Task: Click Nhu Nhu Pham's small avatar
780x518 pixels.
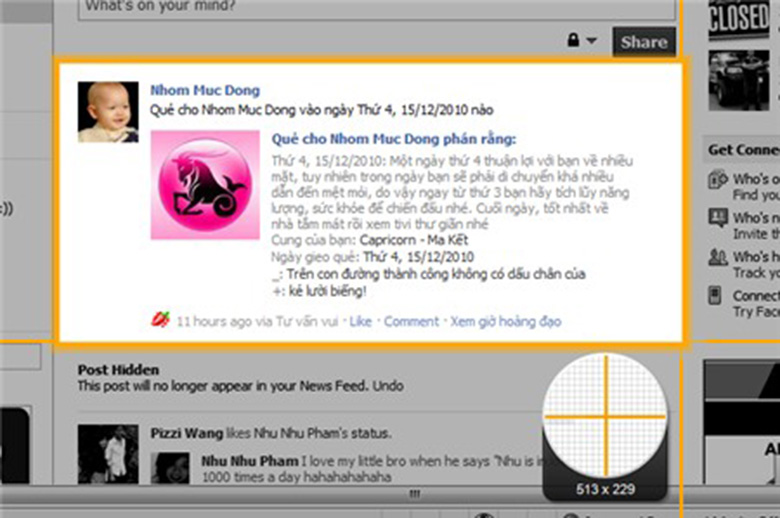Action: coord(170,468)
